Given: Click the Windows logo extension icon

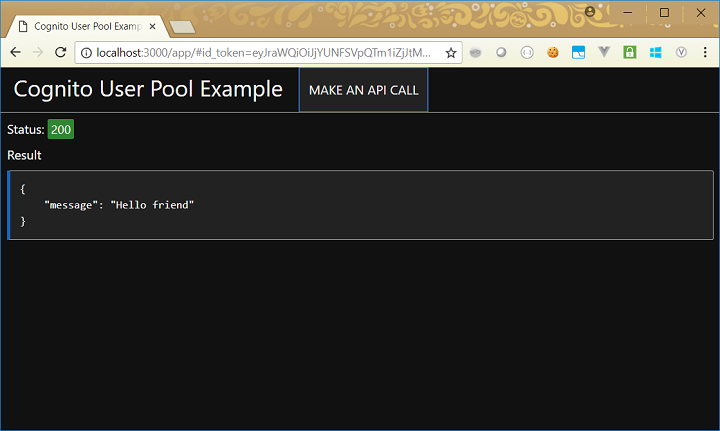Looking at the screenshot, I should (x=656, y=52).
